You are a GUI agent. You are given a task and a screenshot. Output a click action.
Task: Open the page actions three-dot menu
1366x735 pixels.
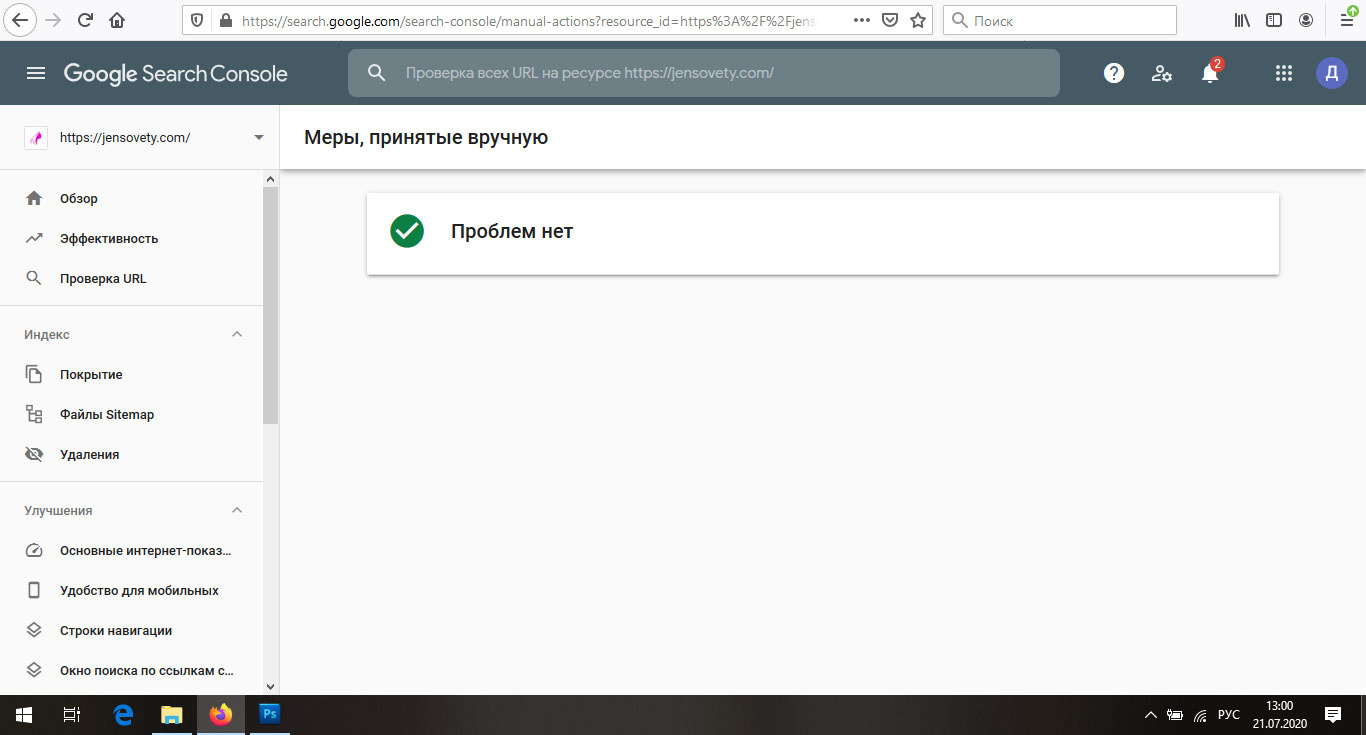862,20
